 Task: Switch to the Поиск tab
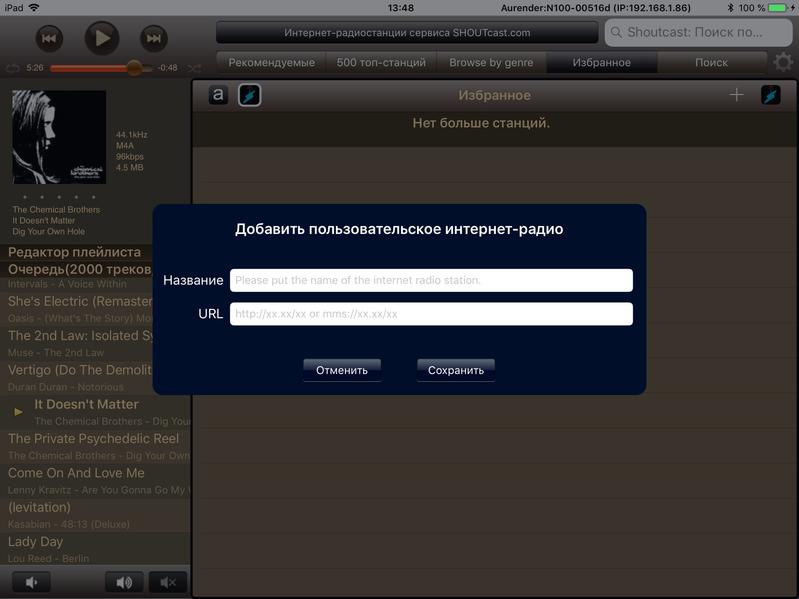[x=711, y=63]
